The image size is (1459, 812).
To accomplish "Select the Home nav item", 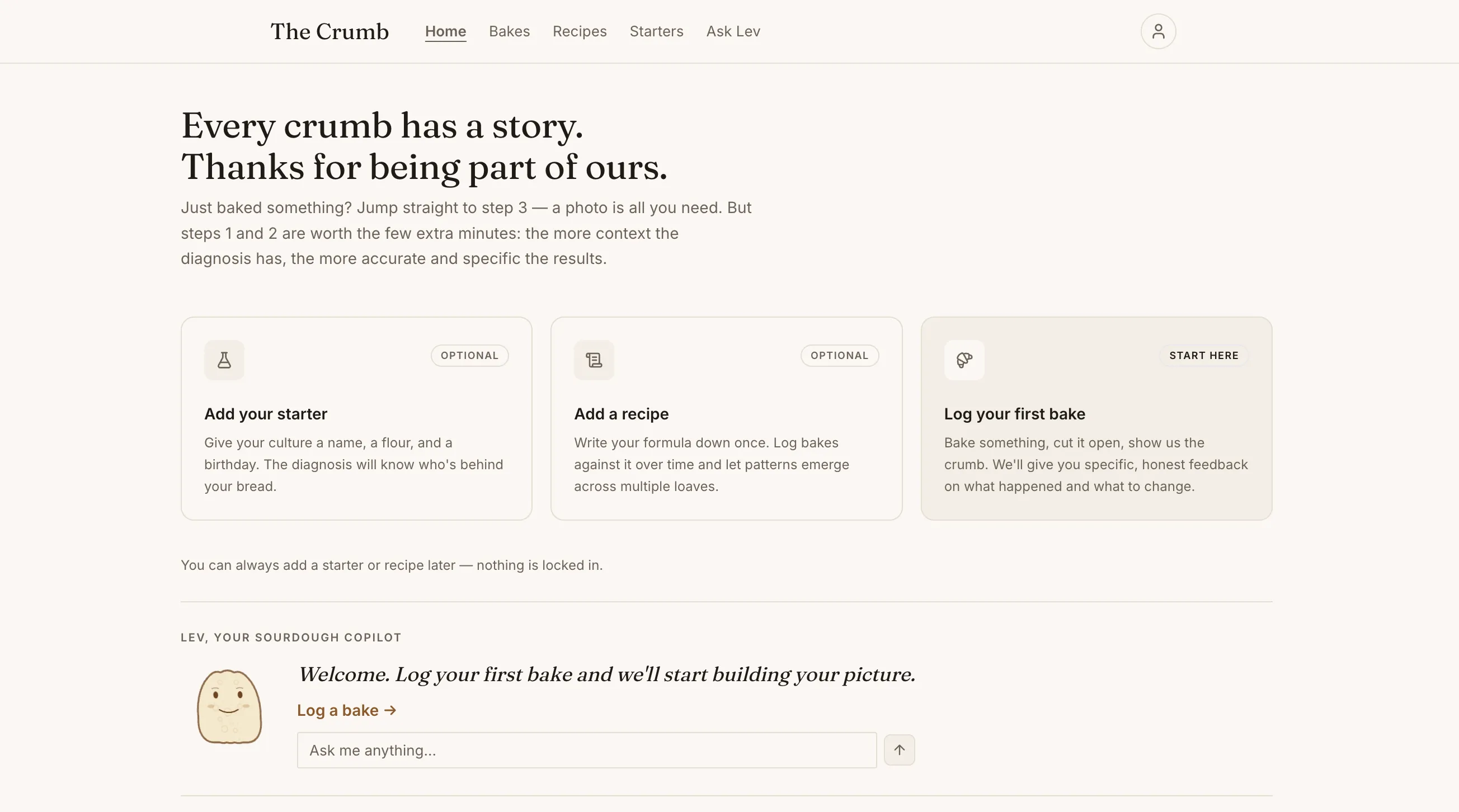I will coord(445,31).
